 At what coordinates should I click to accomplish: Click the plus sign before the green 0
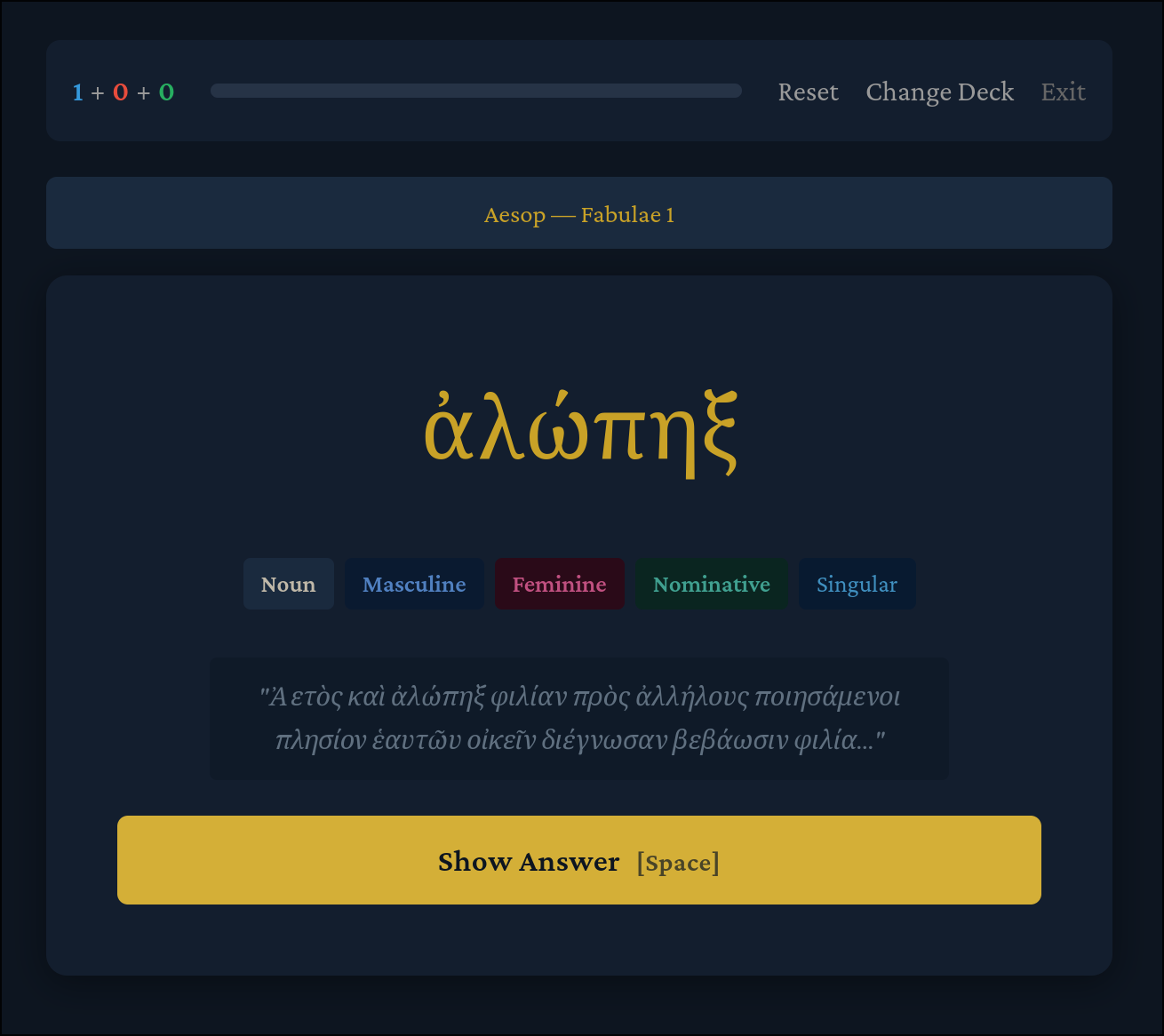click(143, 92)
